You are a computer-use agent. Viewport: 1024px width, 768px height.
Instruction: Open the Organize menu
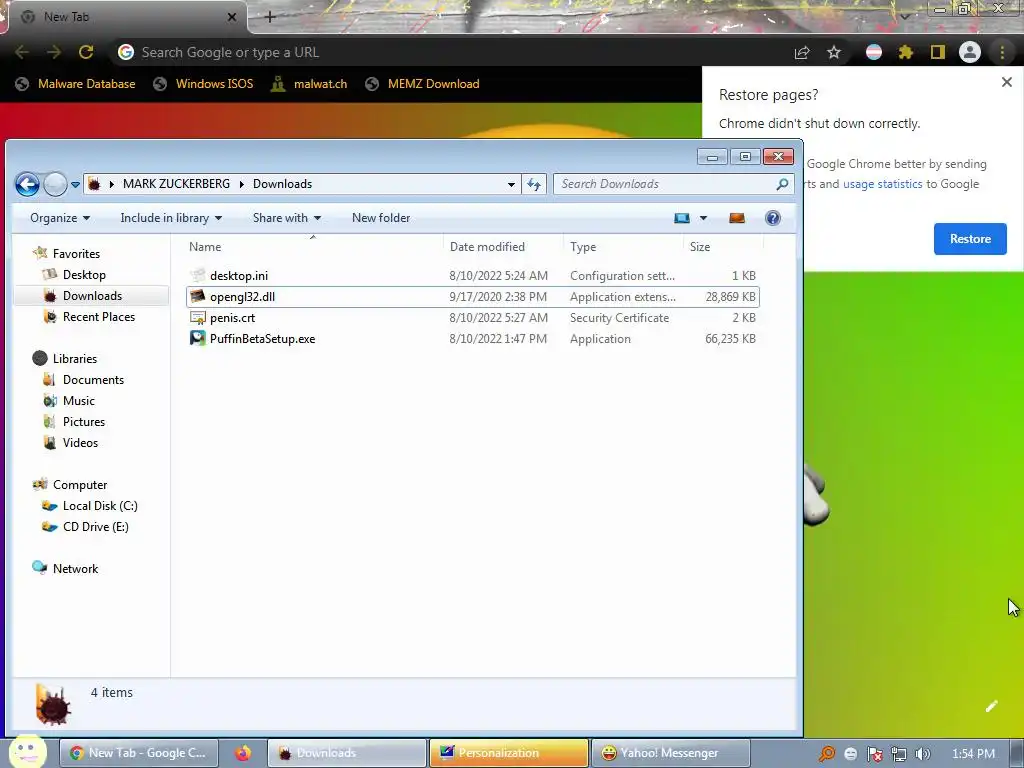[60, 218]
